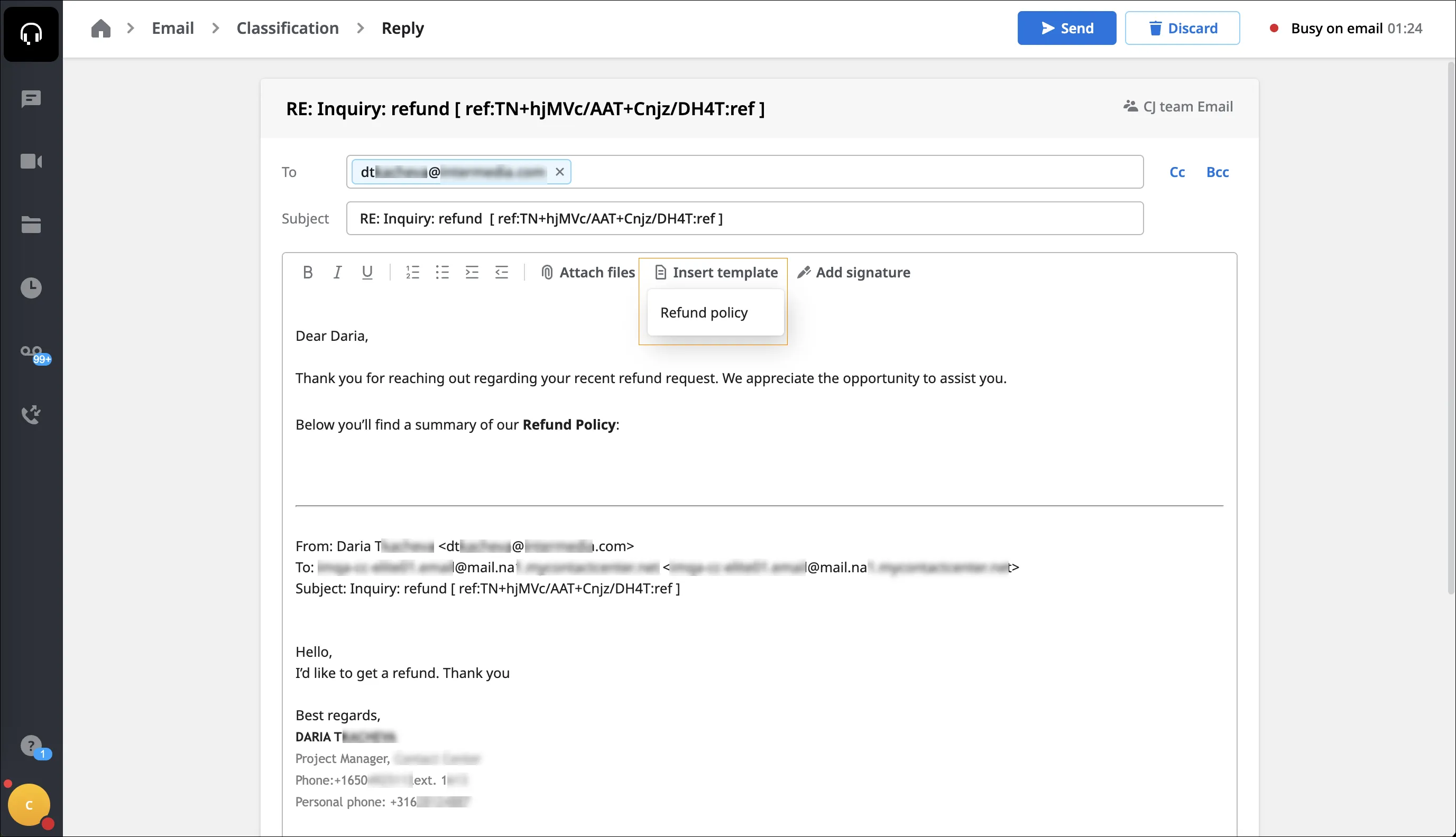Click the CJ team Email label
The width and height of the screenshot is (1456, 837).
point(1178,106)
